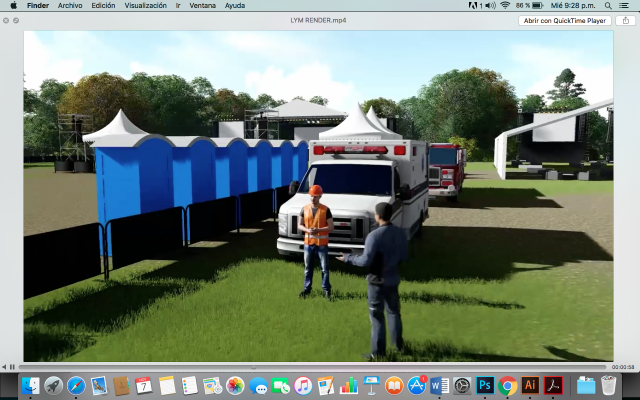This screenshot has height=400, width=640.
Task: Open the Archivo menu
Action: click(70, 5)
